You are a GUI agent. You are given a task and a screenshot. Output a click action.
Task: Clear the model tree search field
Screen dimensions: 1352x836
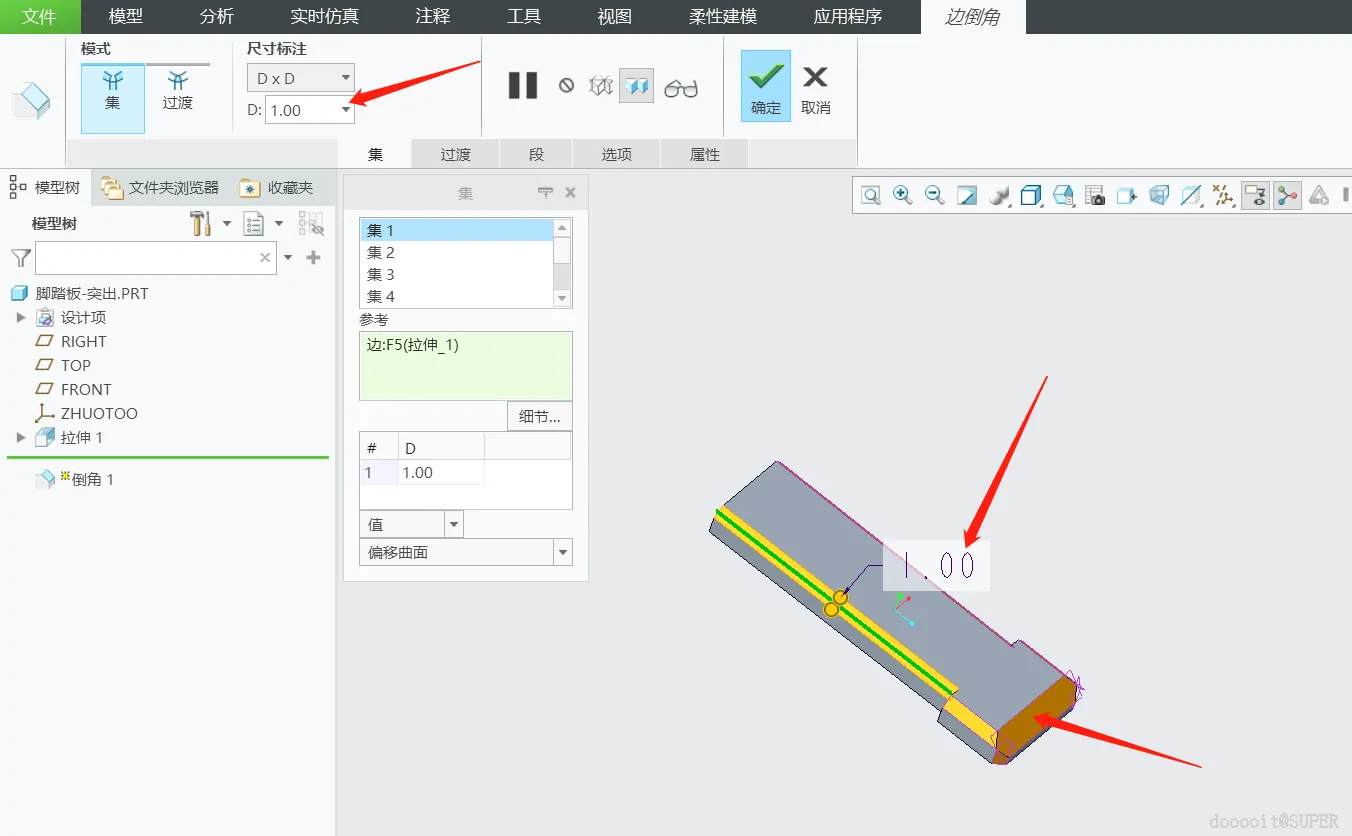point(265,258)
